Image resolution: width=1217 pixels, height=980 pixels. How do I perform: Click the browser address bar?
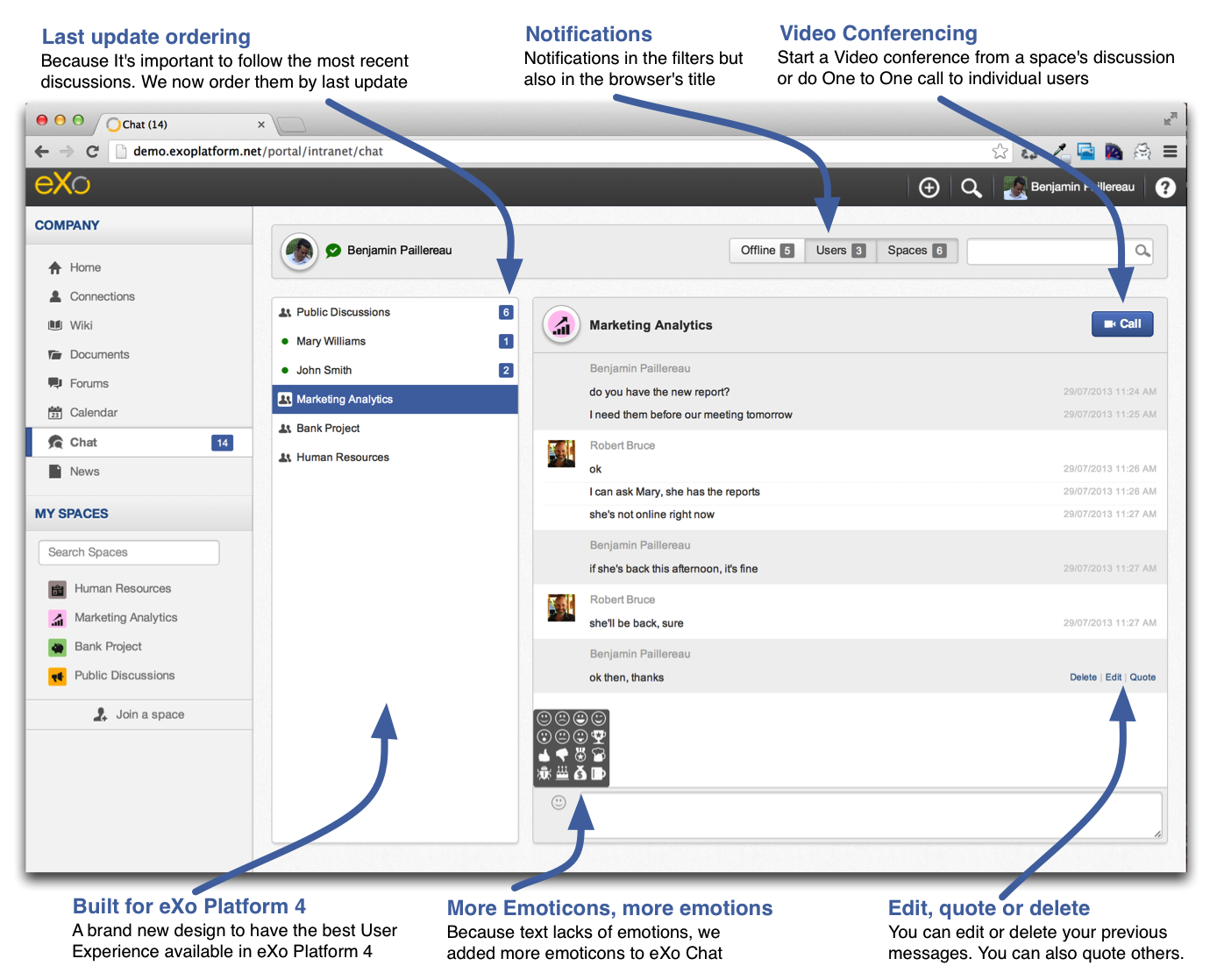561,152
